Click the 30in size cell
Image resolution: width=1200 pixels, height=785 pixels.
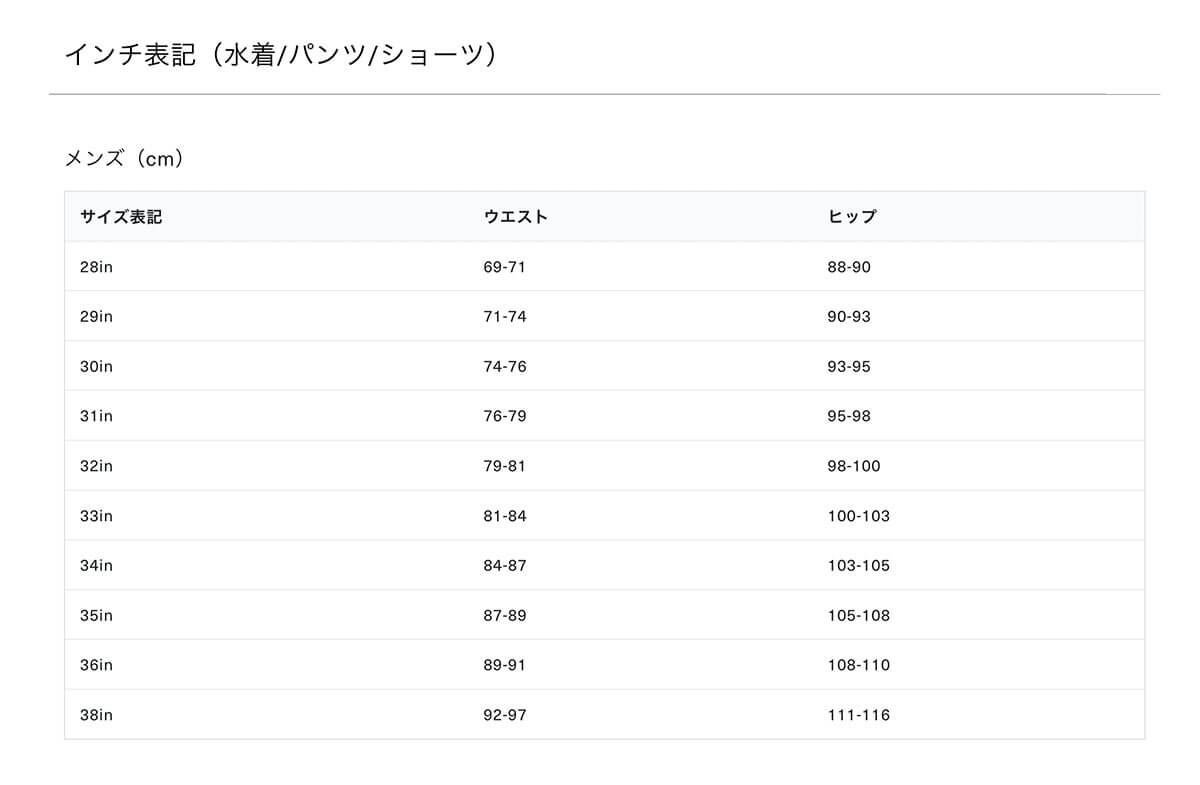tap(96, 367)
